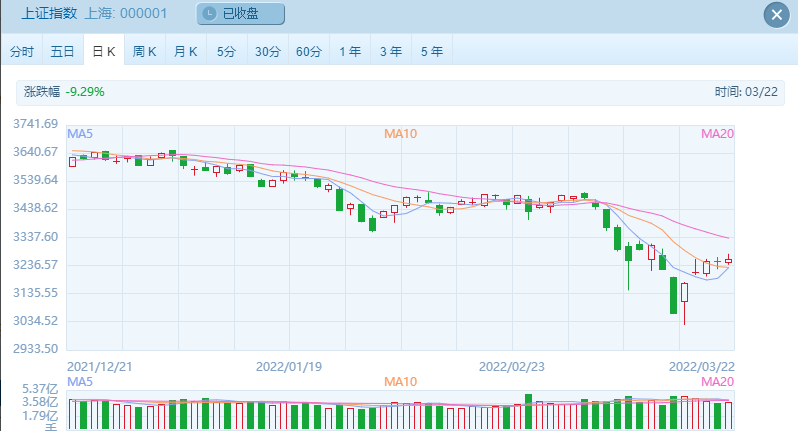This screenshot has width=798, height=431.
Task: Click the MA20 legend in volume chart
Action: [718, 382]
